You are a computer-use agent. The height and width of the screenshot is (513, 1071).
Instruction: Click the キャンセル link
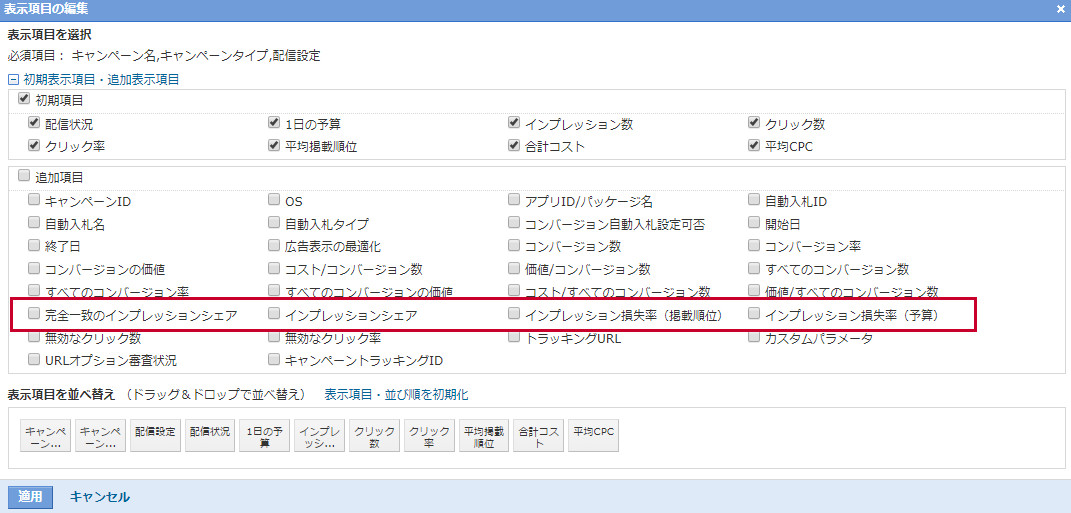[x=99, y=497]
